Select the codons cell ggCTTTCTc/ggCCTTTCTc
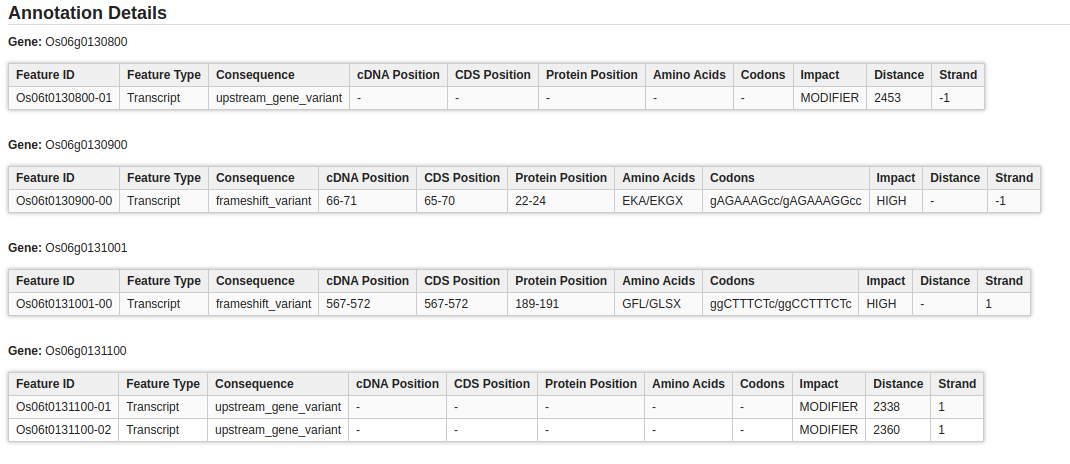The height and width of the screenshot is (464, 1070). coord(780,304)
